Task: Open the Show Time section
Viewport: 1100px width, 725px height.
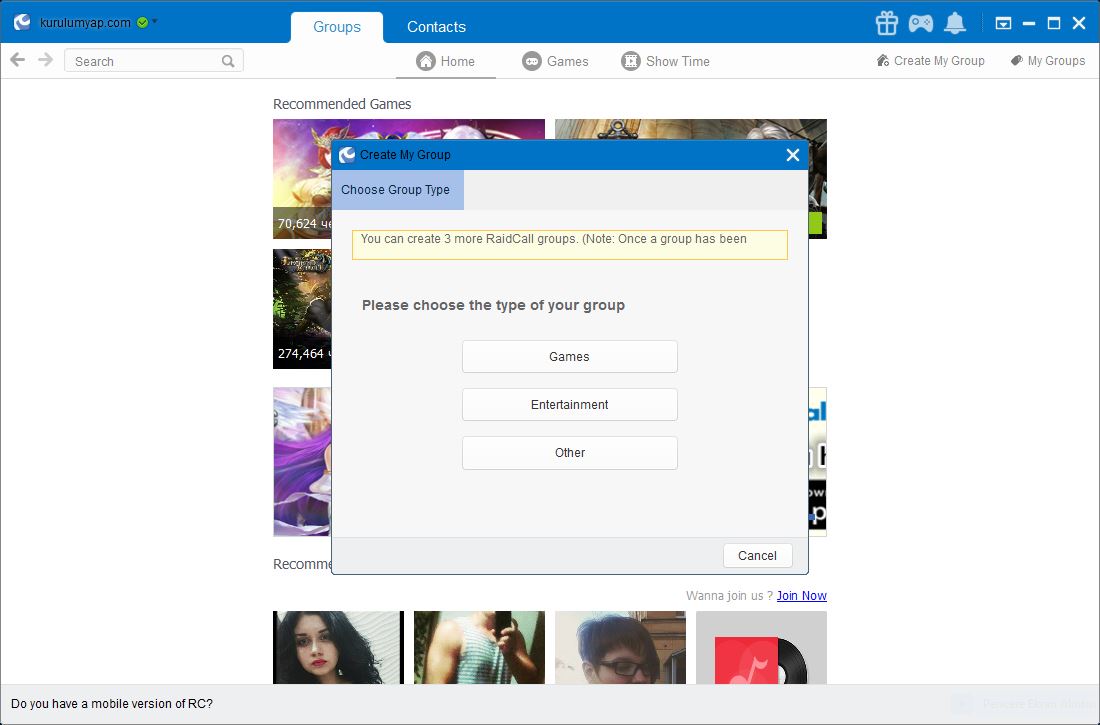Action: click(x=666, y=61)
